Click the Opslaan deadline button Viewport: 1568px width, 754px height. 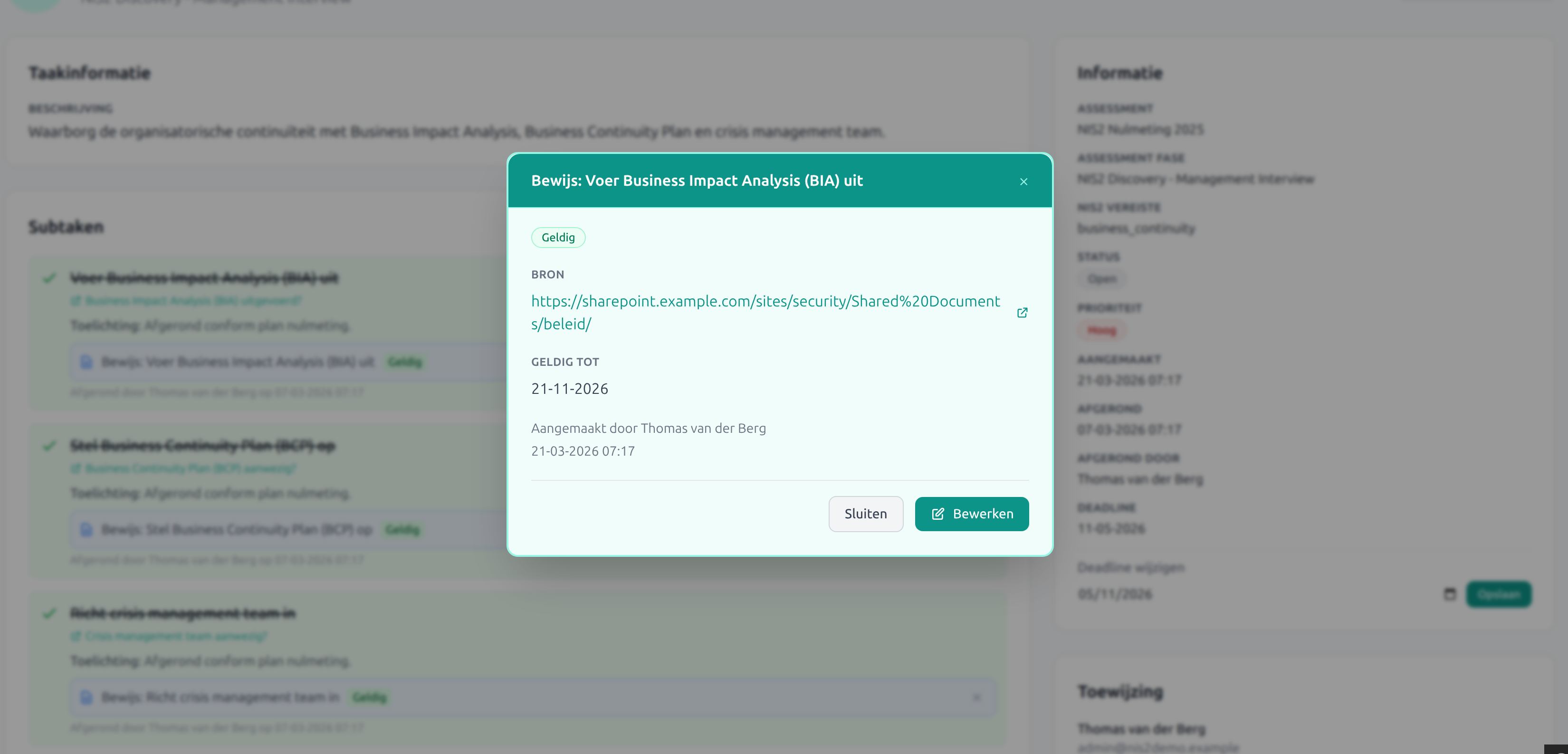pyautogui.click(x=1498, y=594)
